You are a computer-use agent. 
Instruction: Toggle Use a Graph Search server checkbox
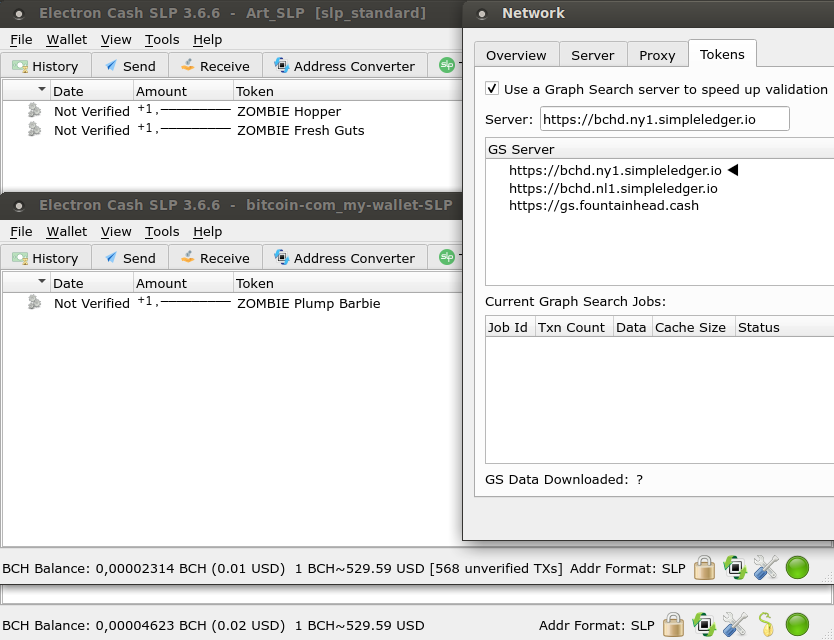[x=492, y=88]
